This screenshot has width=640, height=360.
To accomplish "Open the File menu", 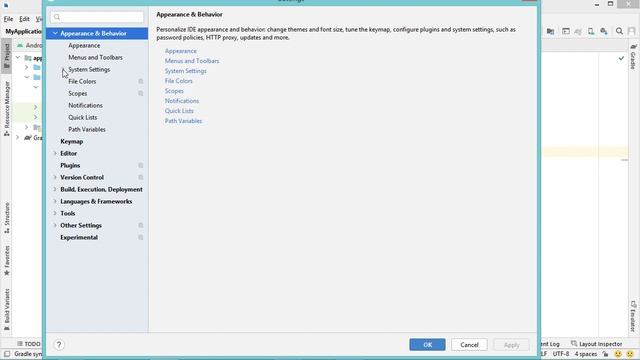I will 8,19.
